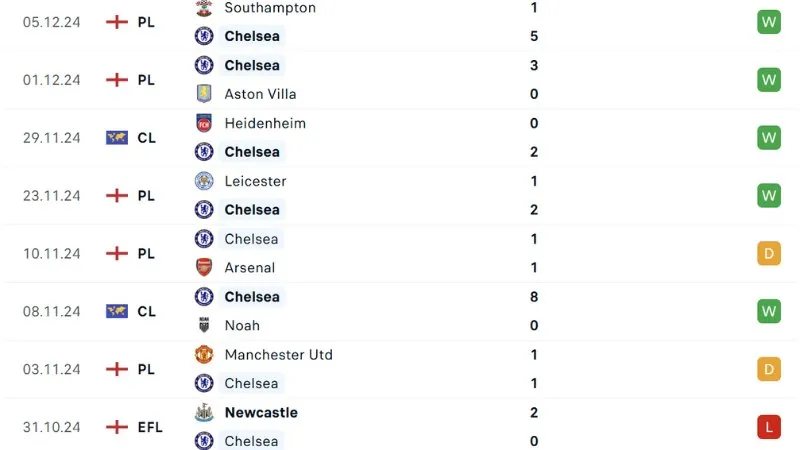The image size is (800, 450).
Task: Click the Manchester Utd club crest
Action: (x=204, y=355)
